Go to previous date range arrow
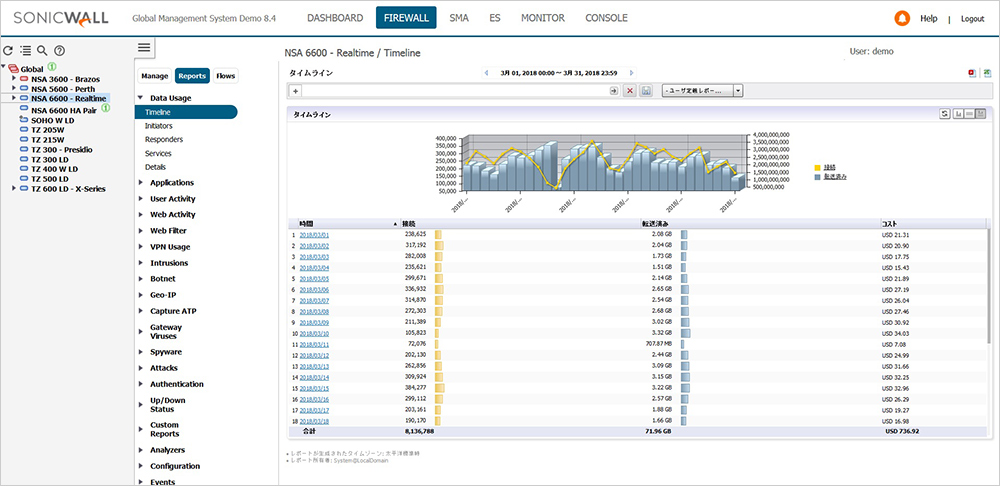Image resolution: width=1000 pixels, height=486 pixels. (487, 73)
